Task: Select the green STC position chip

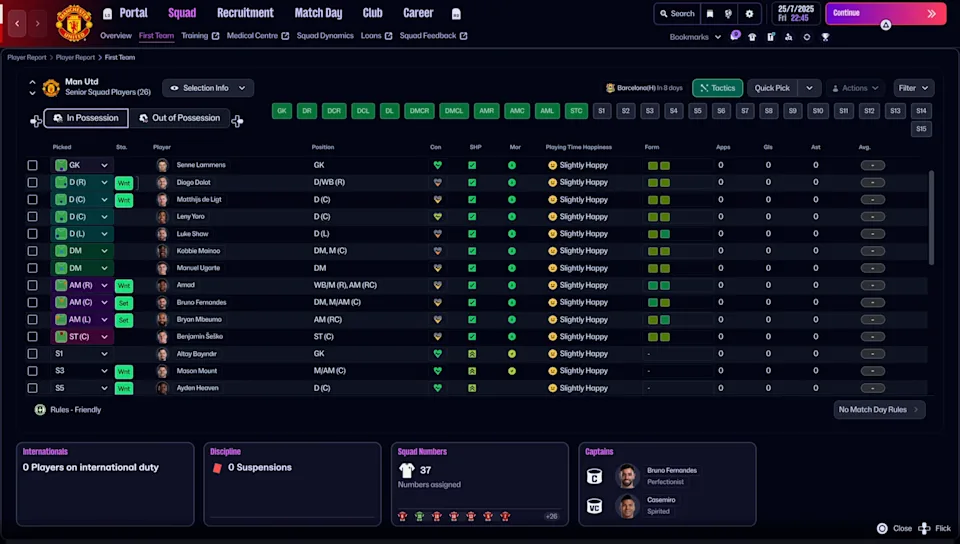Action: [x=576, y=111]
